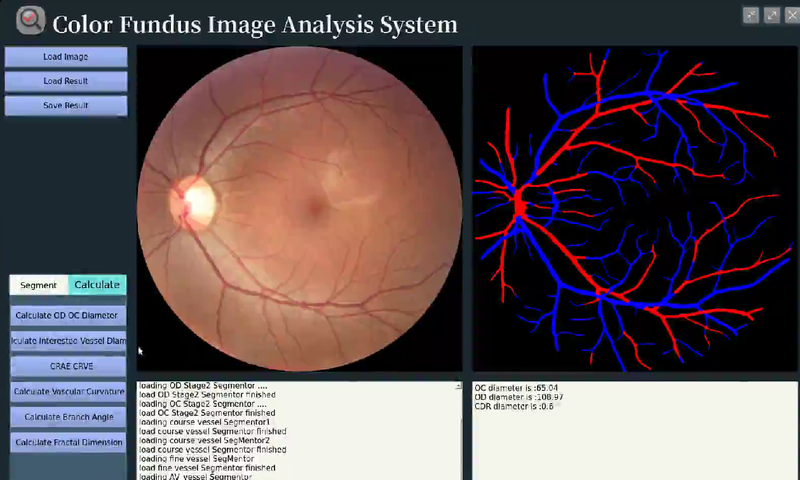Click the artery-vein segmentation image

[x=634, y=208]
